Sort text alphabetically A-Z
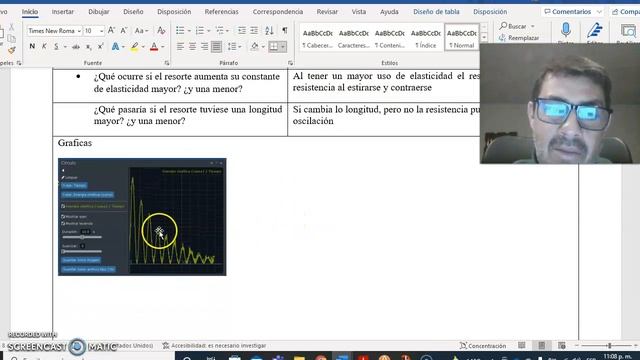 pos(269,31)
